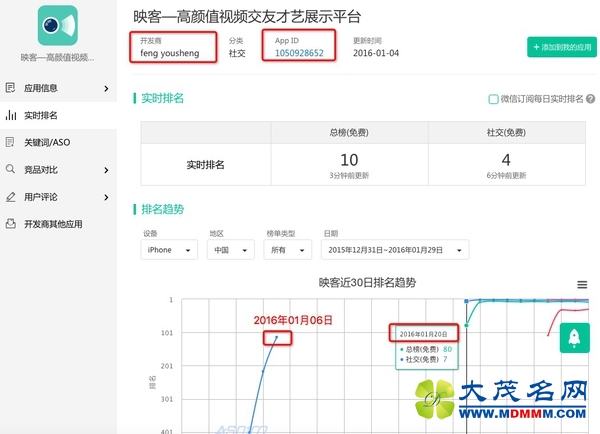This screenshot has width=600, height=434.
Task: Click the 社交(免费) column header
Action: pos(506,132)
